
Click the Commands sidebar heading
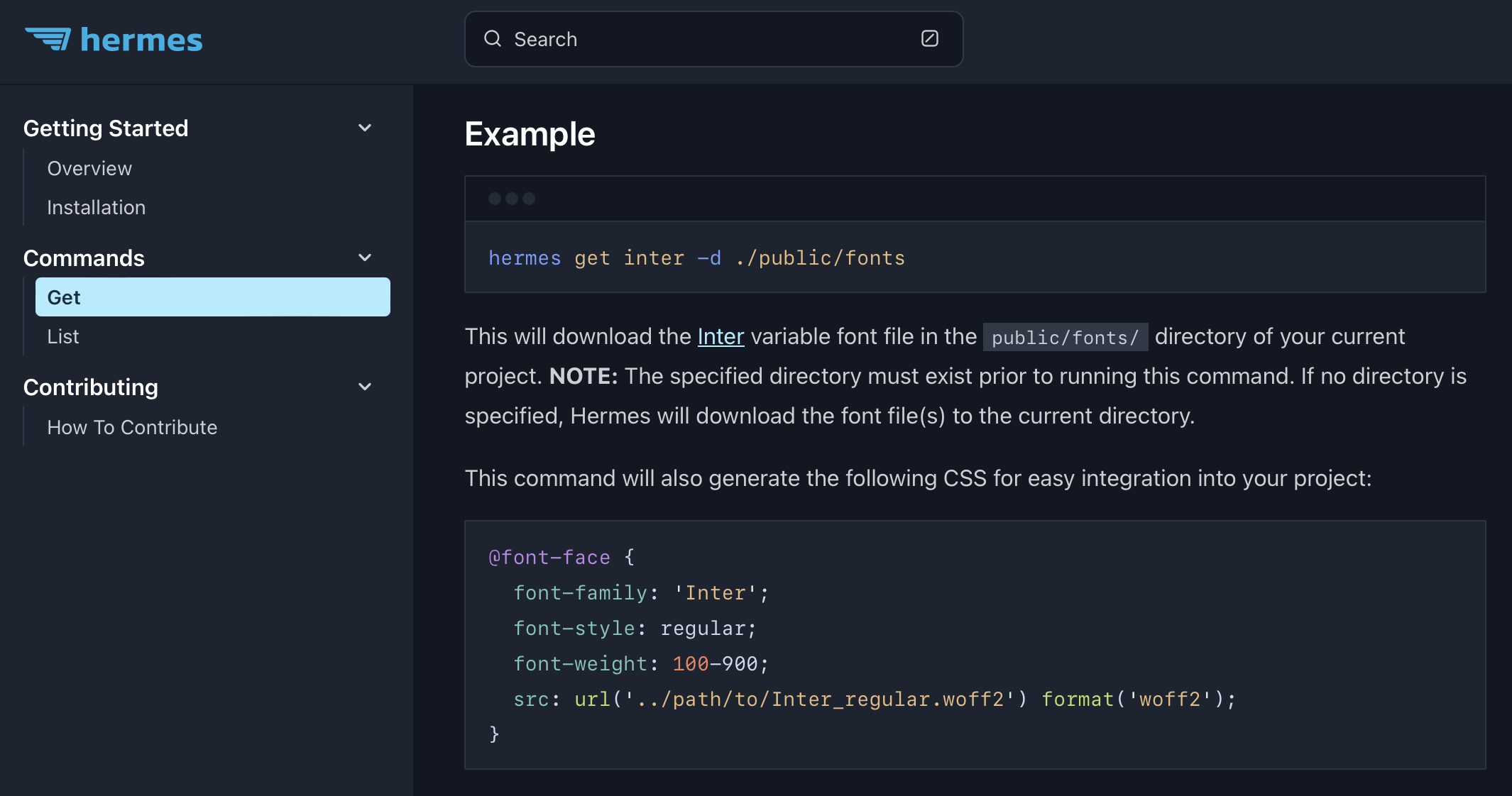(84, 258)
